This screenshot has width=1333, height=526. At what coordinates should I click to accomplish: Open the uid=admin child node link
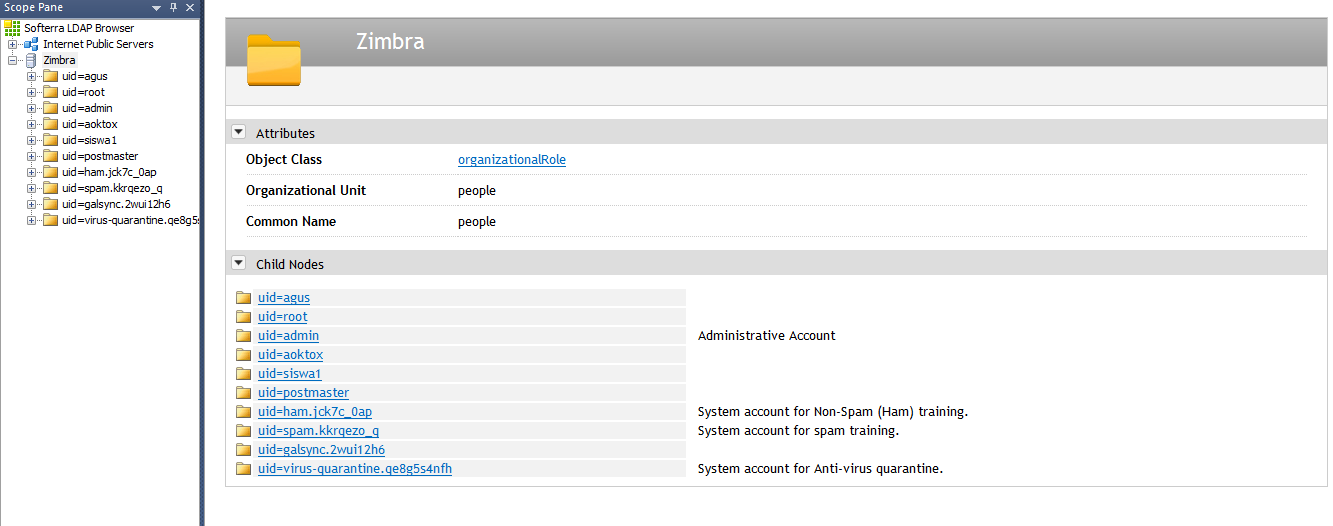coord(289,335)
